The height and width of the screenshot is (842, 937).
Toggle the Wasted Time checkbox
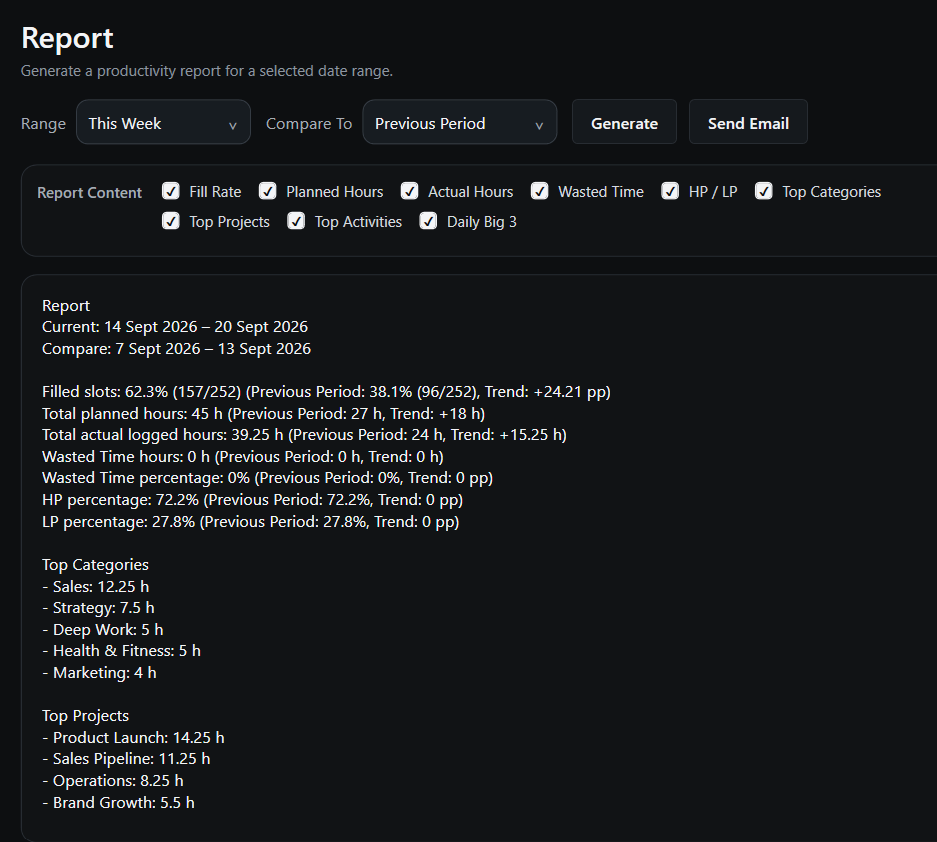(x=540, y=191)
